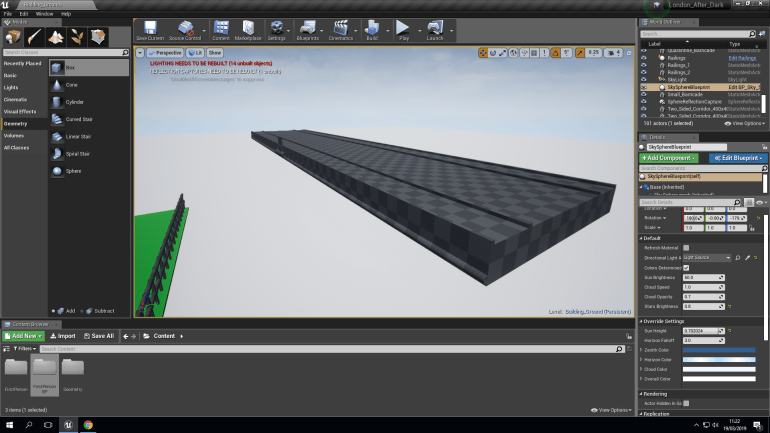The width and height of the screenshot is (770, 433).
Task: Click Save Current in the toolbar
Action: pos(150,30)
